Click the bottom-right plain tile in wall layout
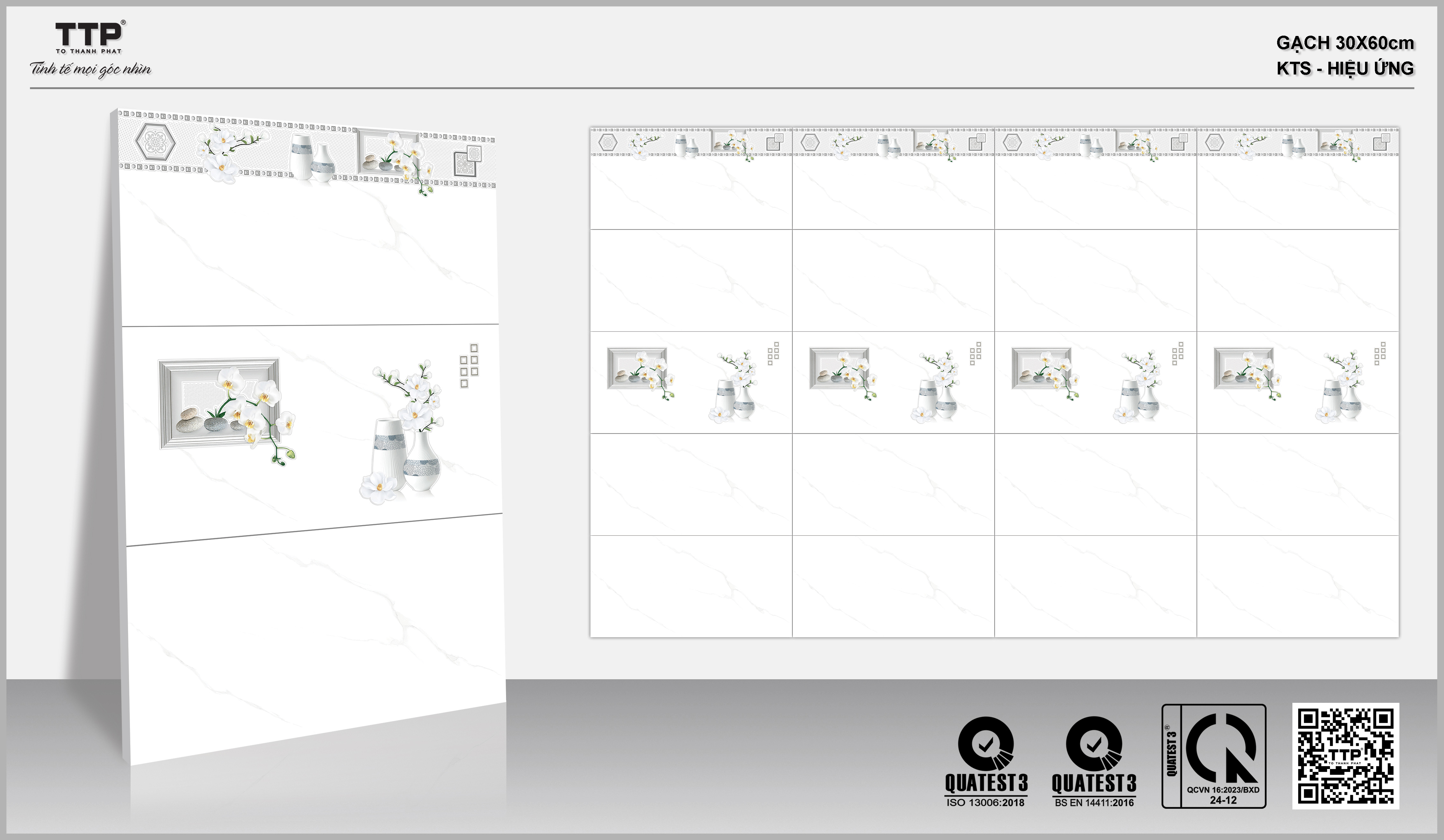This screenshot has height=840, width=1444. click(x=1297, y=586)
